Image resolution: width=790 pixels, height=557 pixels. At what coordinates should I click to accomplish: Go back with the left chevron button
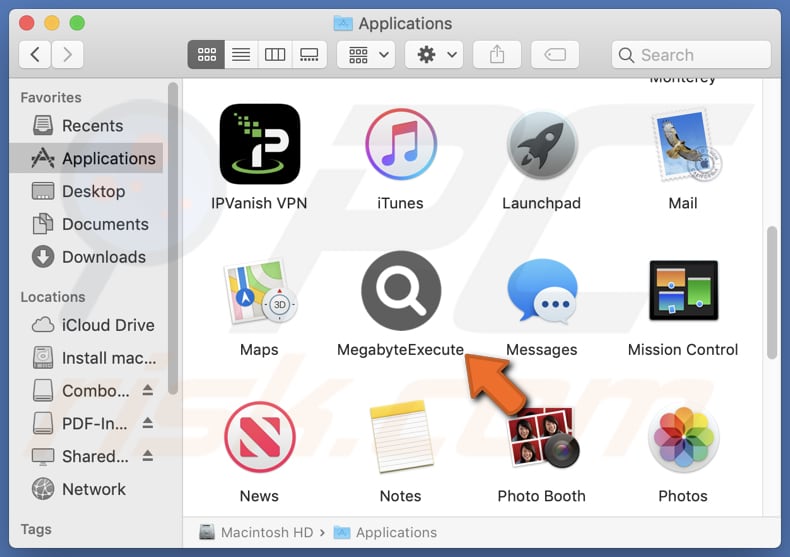click(35, 54)
